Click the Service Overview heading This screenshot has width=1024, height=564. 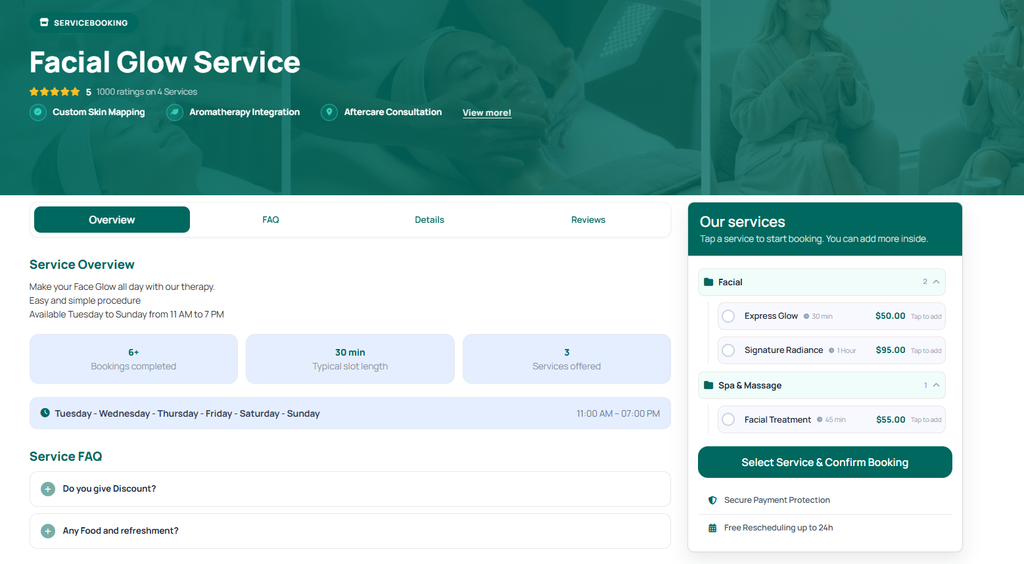click(82, 264)
